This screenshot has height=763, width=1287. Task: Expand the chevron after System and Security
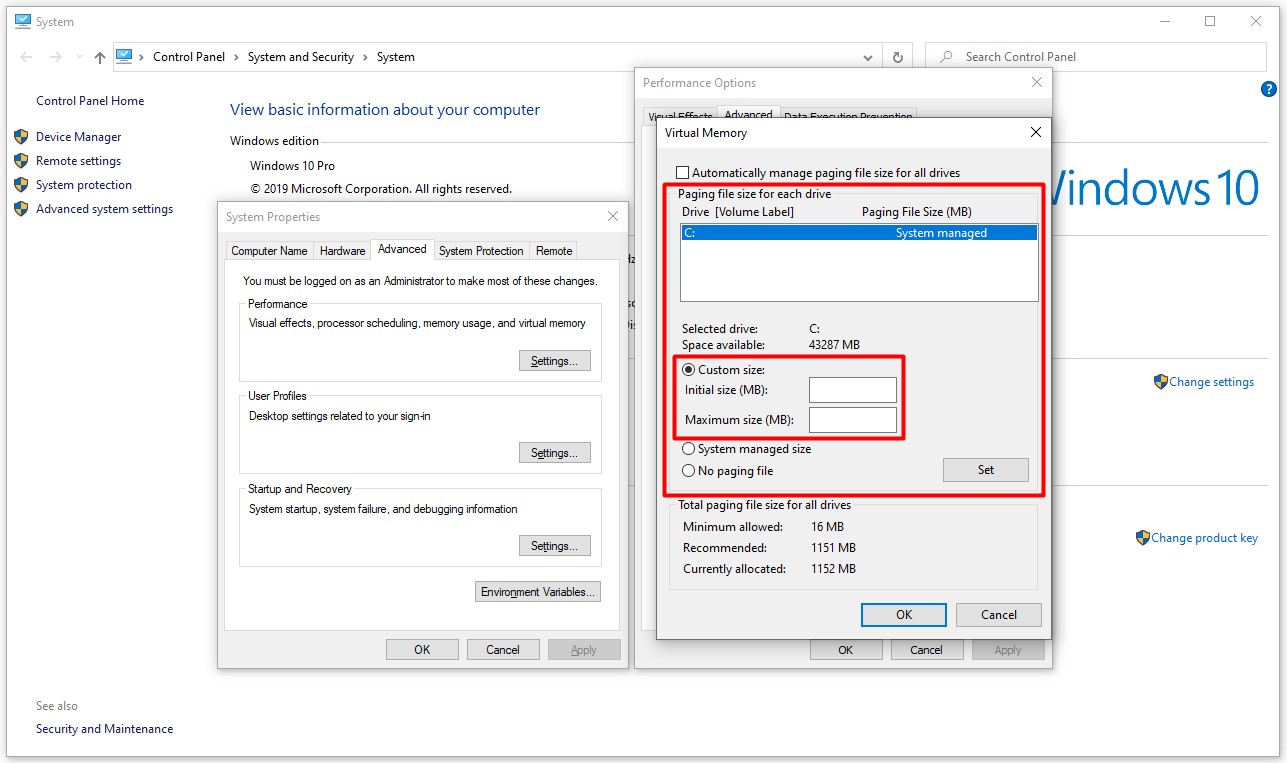(x=365, y=57)
